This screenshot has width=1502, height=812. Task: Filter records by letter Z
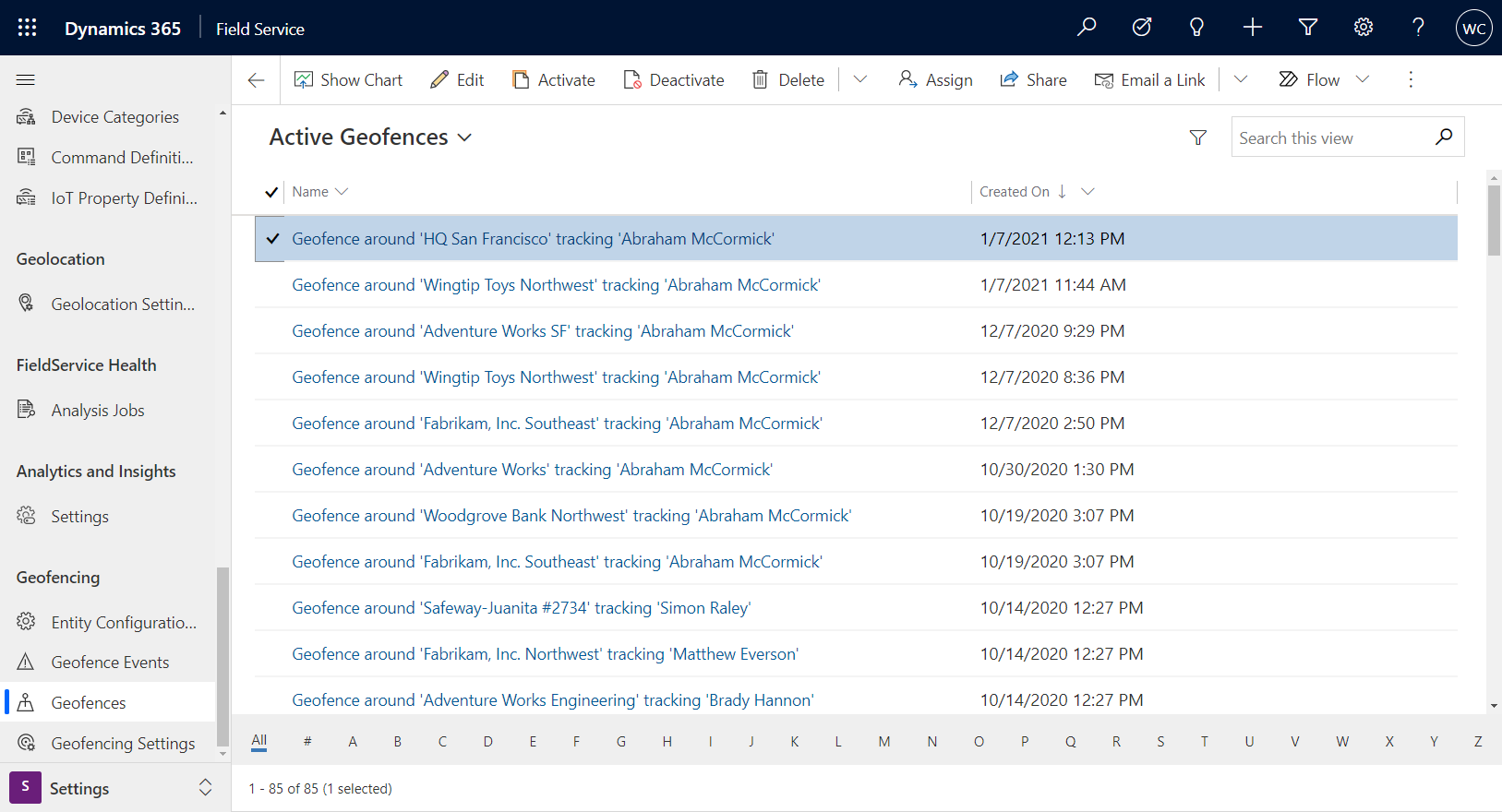pos(1478,741)
